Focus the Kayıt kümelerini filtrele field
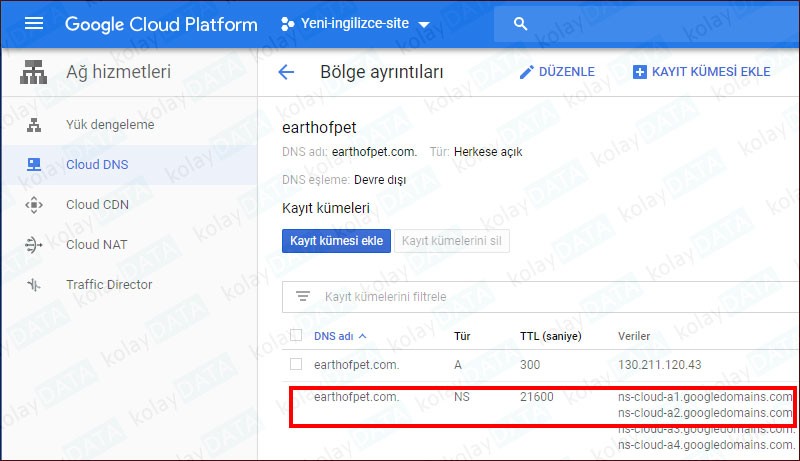800x461 pixels. [x=541, y=297]
